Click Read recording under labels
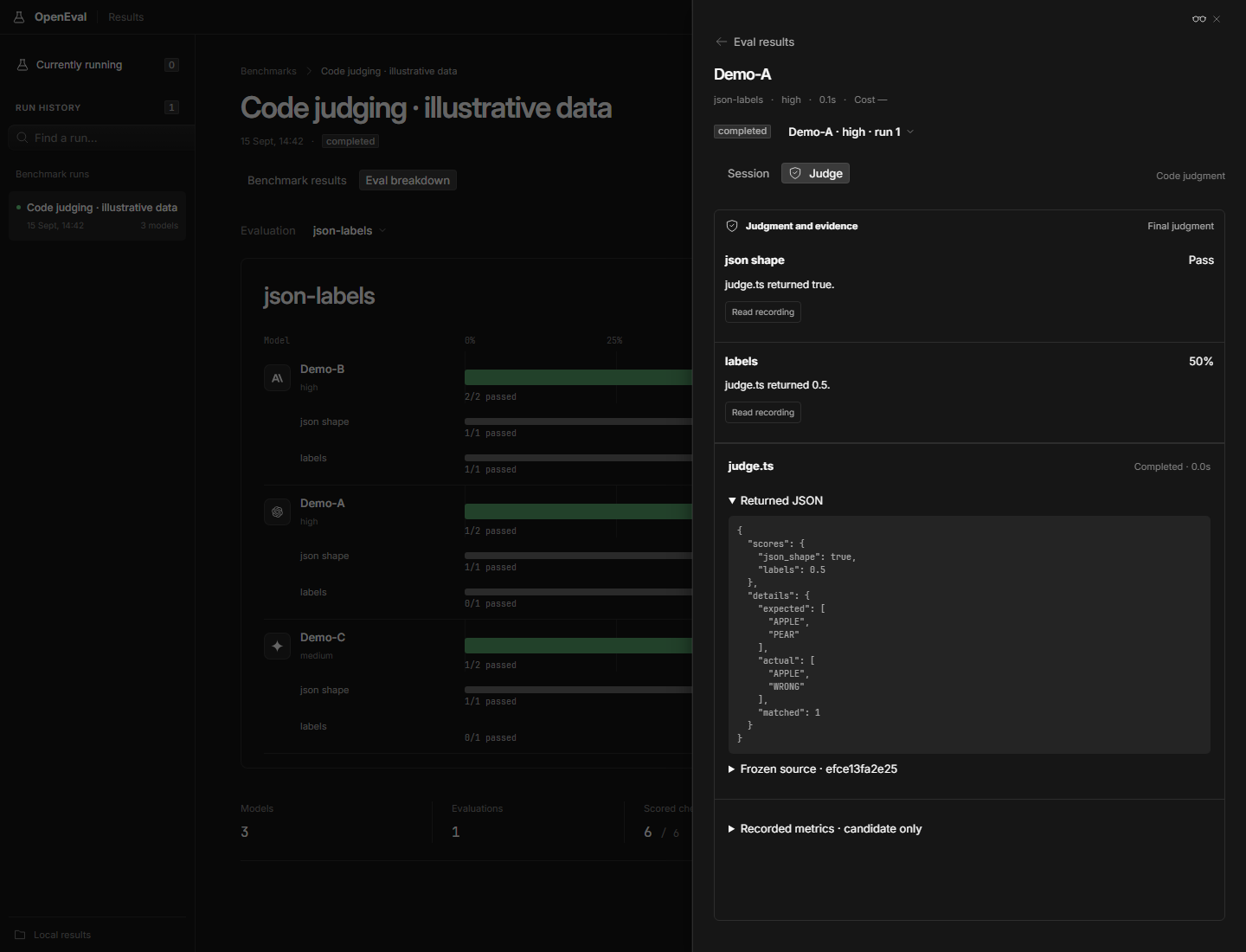This screenshot has height=952, width=1246. click(763, 412)
